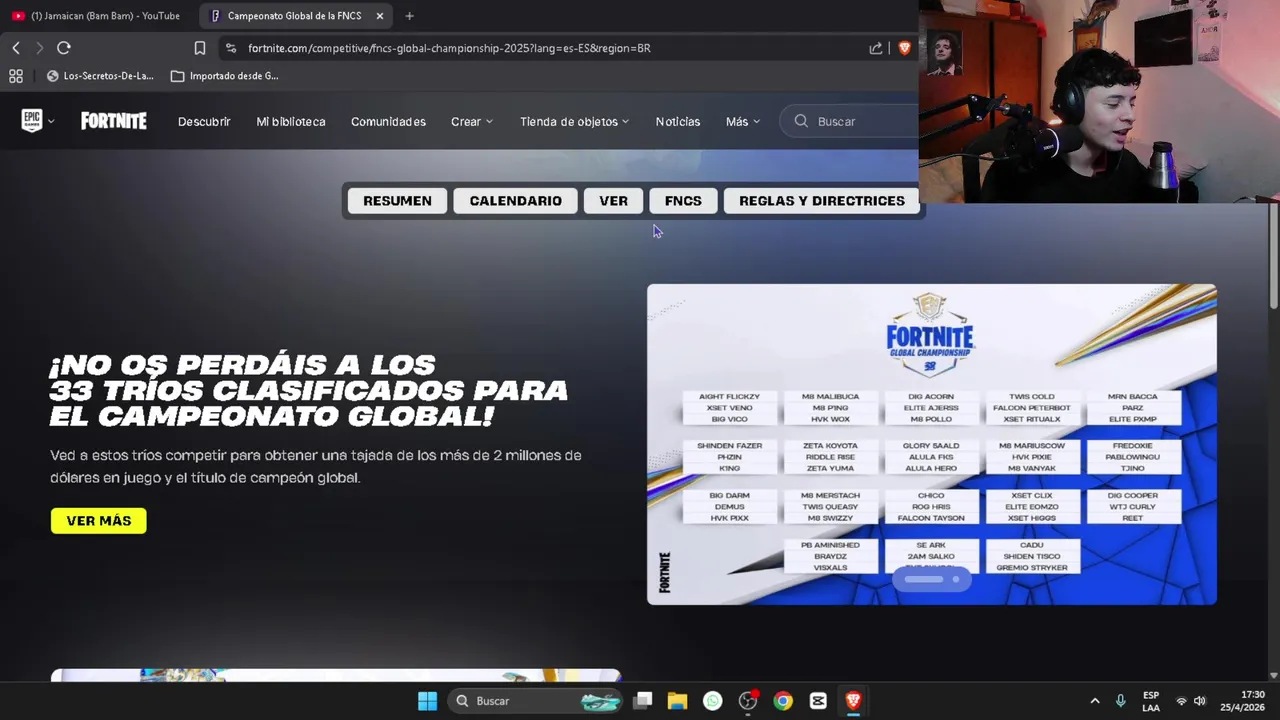Click the share icon in the address bar

pyautogui.click(x=876, y=48)
